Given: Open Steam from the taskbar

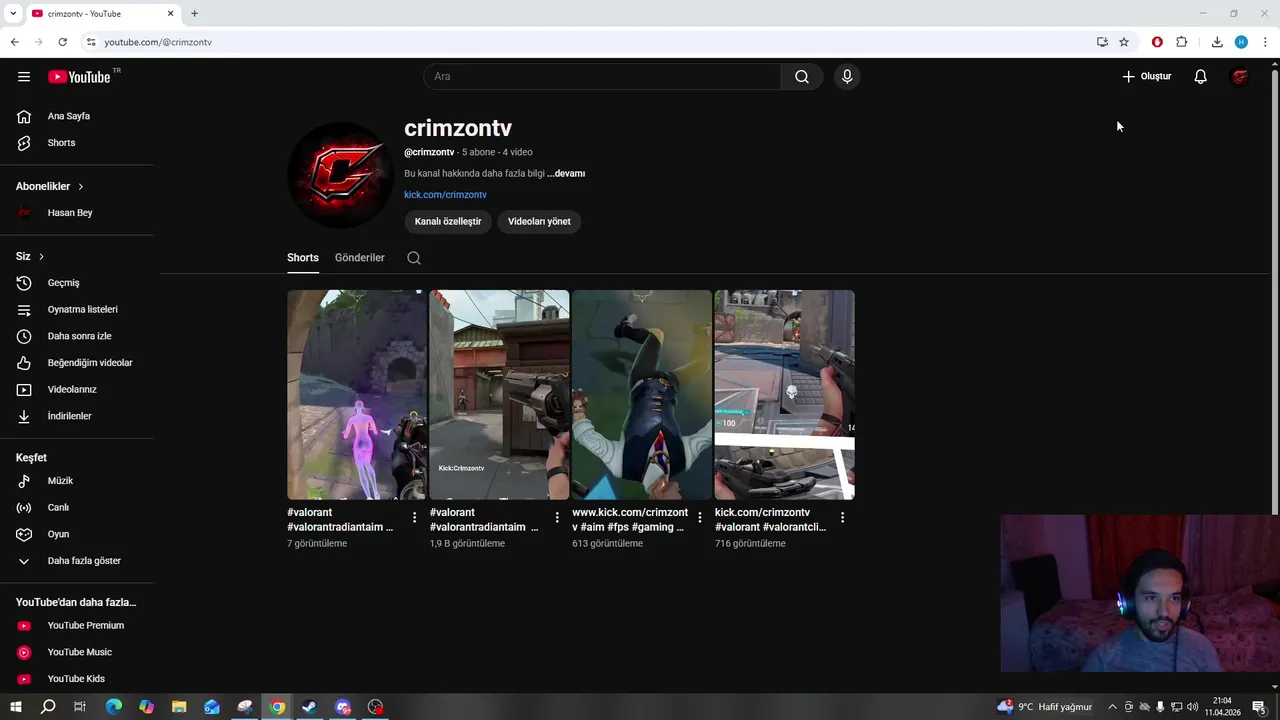Looking at the screenshot, I should pyautogui.click(x=309, y=707).
